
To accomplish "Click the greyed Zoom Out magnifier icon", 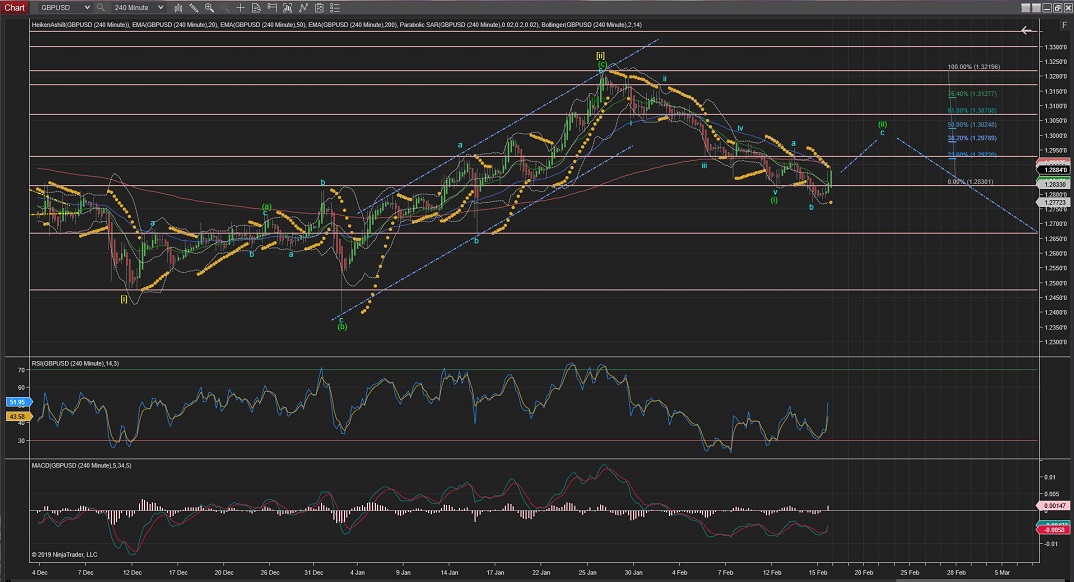I will coord(225,8).
